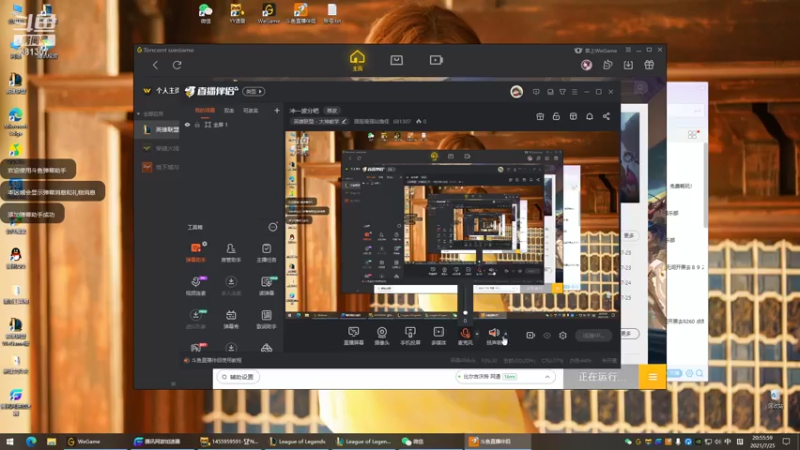The height and width of the screenshot is (450, 800).
Task: Click the download tool in second toolbox row
Action: [x=231, y=286]
